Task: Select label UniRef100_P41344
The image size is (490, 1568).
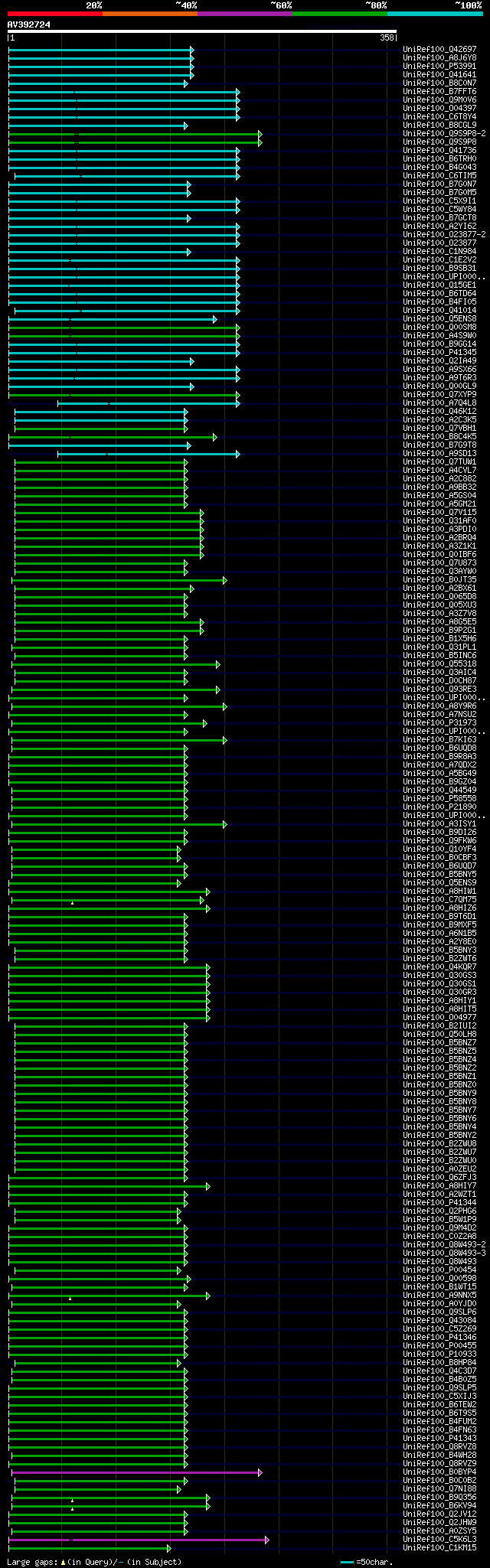Action: [439, 1203]
